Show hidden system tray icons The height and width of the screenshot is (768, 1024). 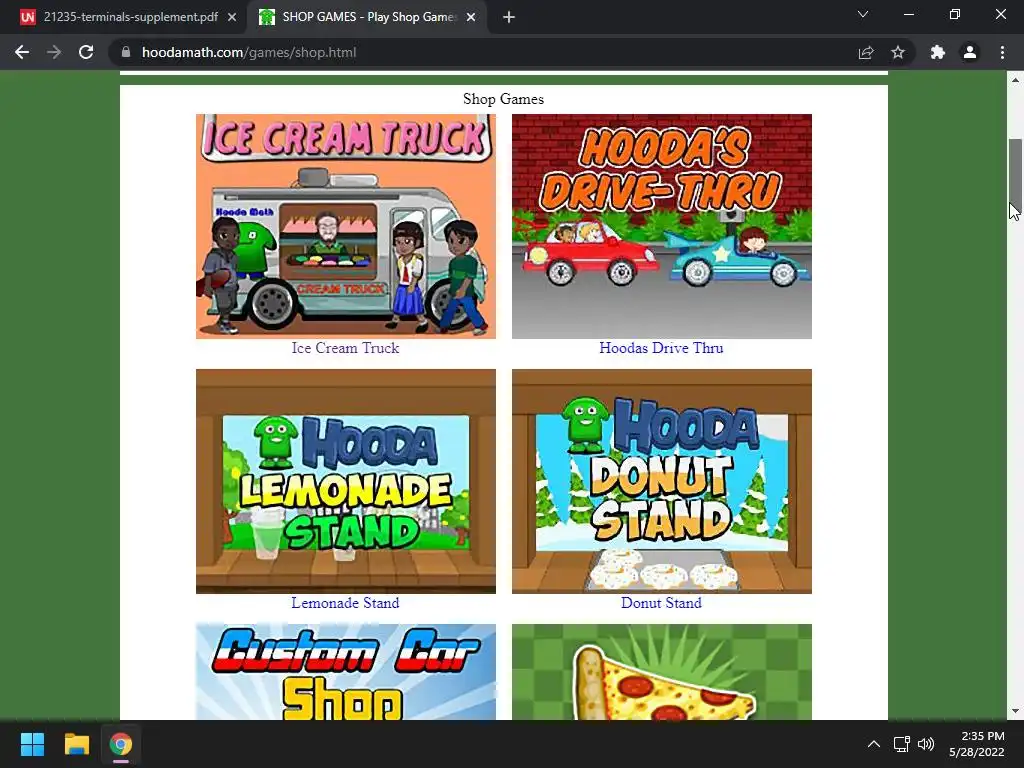pos(874,744)
